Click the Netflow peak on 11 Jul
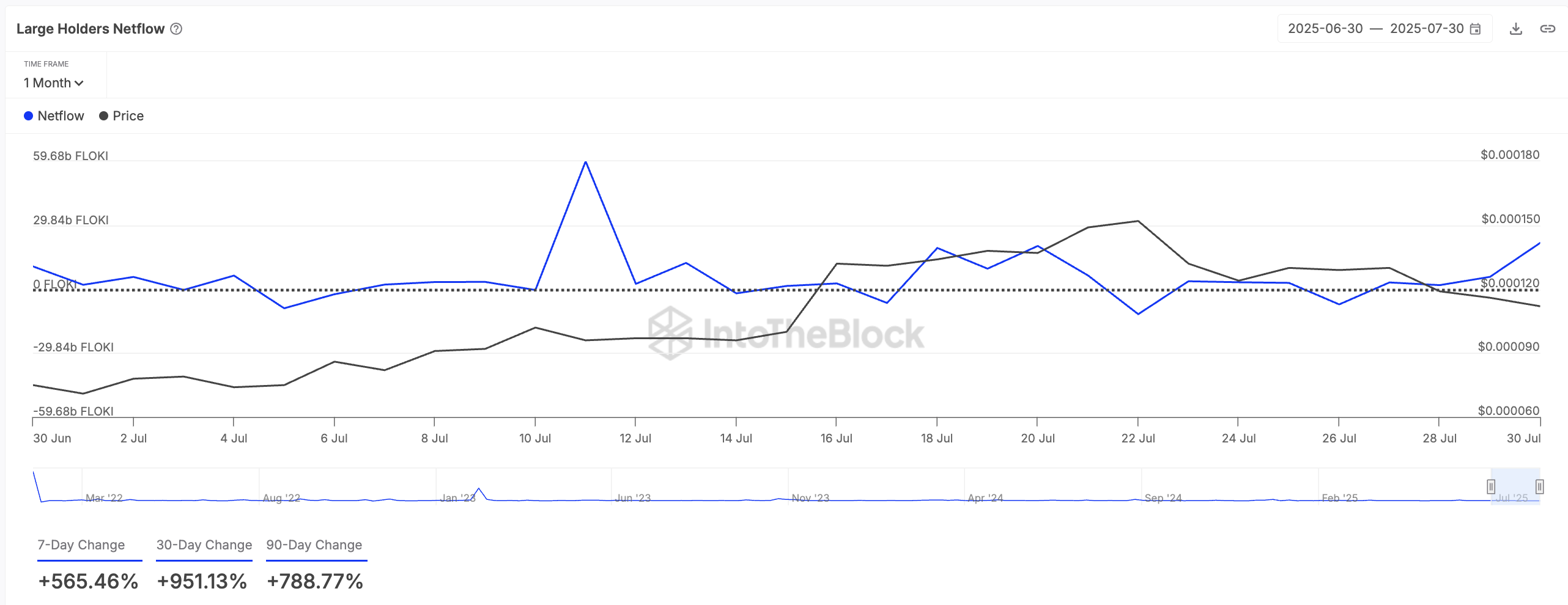Screen dimensions: 1568x605 pyautogui.click(x=586, y=162)
